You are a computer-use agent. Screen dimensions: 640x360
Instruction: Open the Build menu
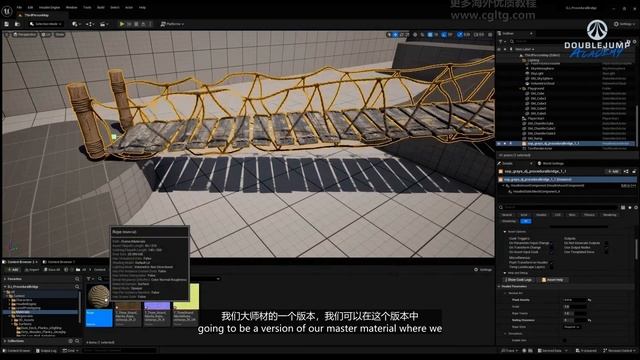click(101, 7)
